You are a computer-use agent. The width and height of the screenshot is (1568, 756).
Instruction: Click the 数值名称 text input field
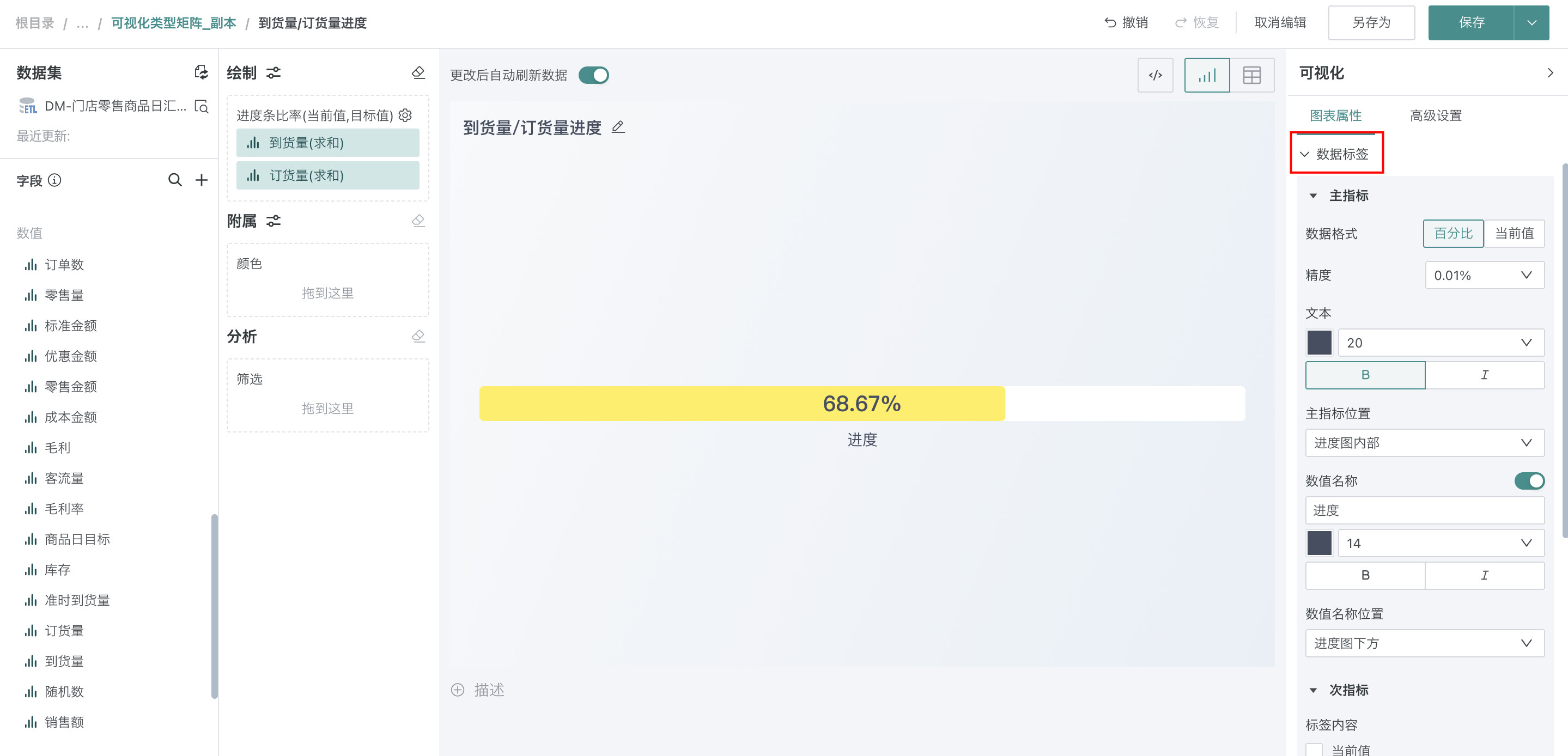[x=1424, y=510]
